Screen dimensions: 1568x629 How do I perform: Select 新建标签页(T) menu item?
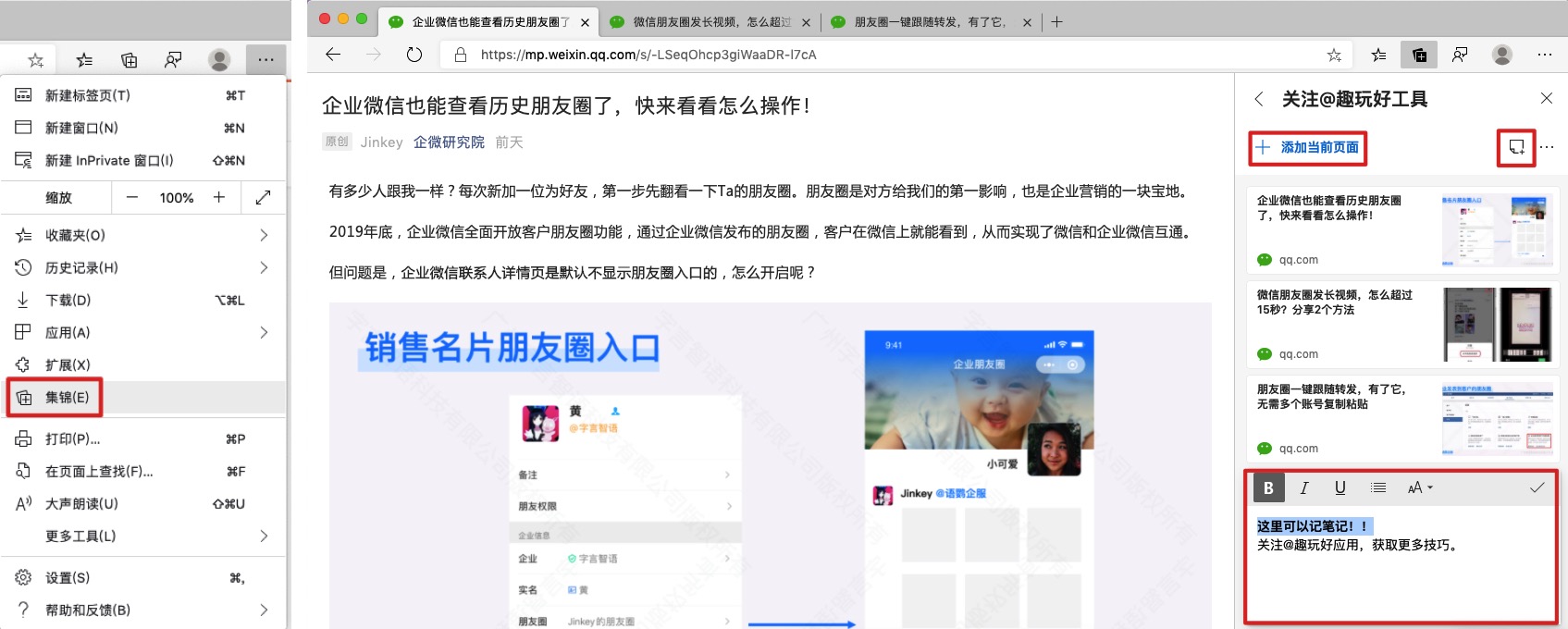pos(143,95)
